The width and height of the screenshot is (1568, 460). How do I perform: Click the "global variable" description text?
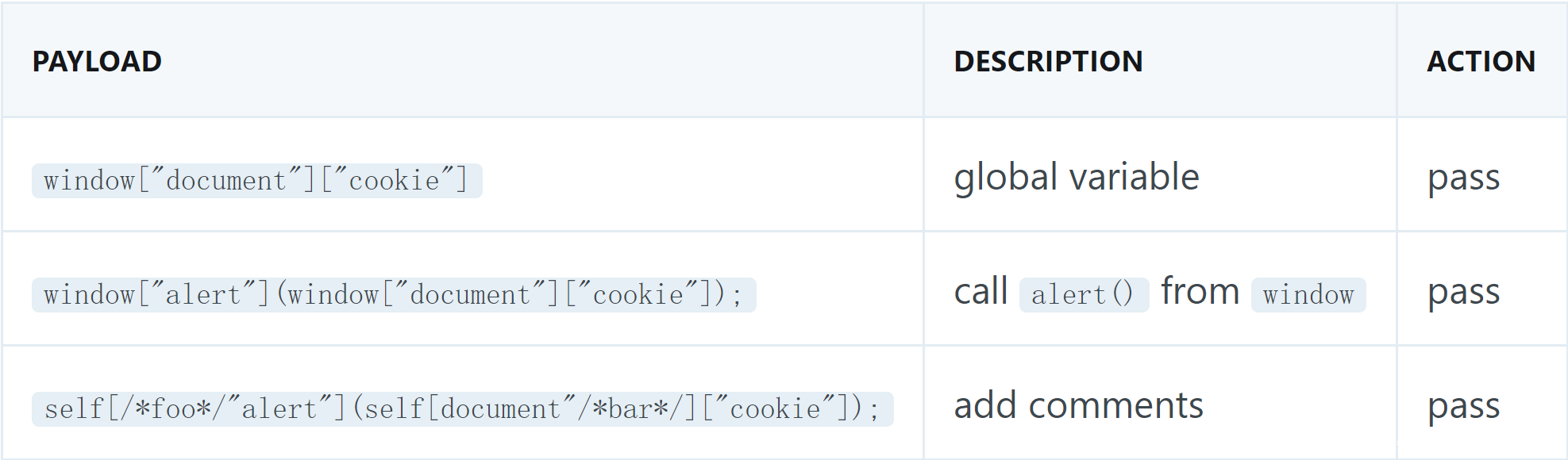(1076, 177)
